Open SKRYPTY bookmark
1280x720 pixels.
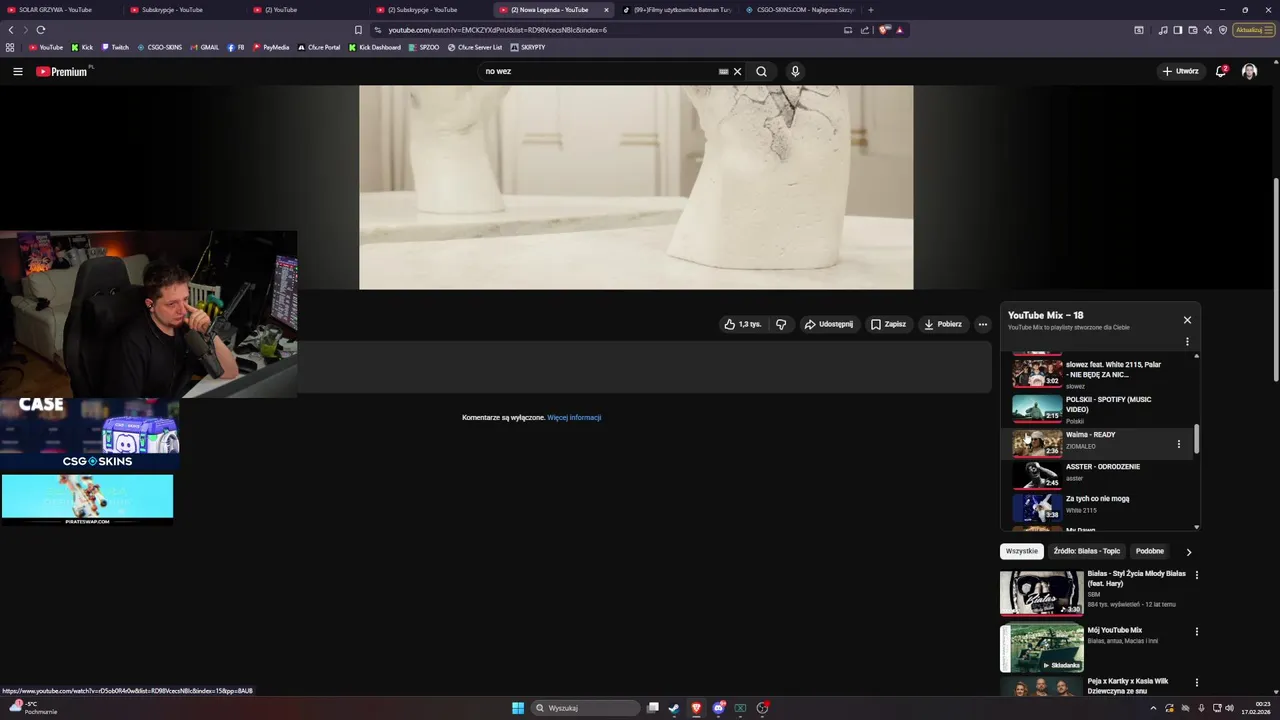point(528,47)
